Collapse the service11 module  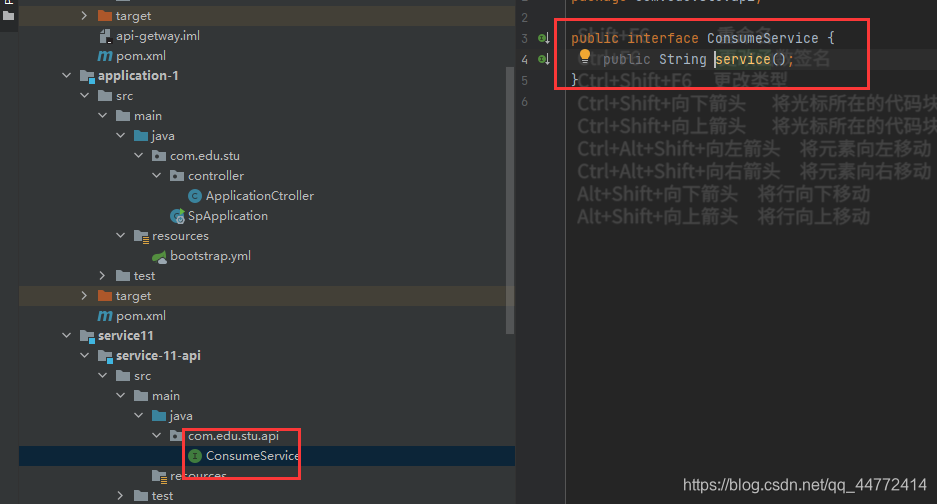coord(66,335)
